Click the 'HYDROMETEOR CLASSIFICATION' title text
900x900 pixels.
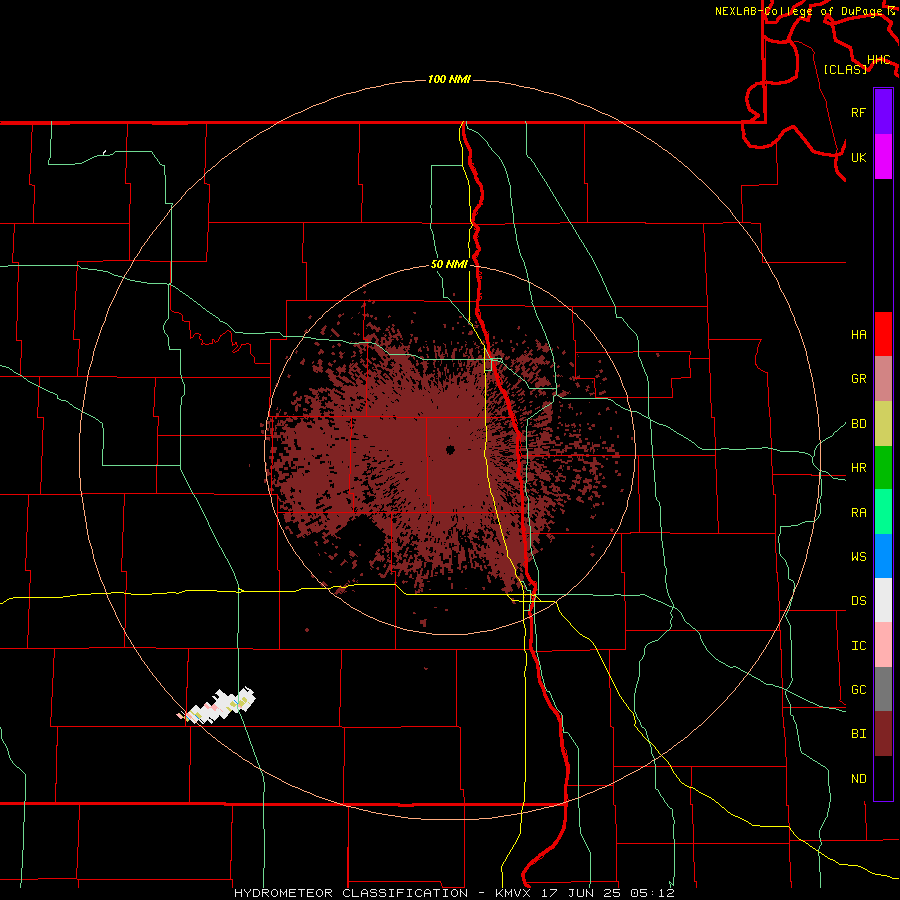pos(351,893)
